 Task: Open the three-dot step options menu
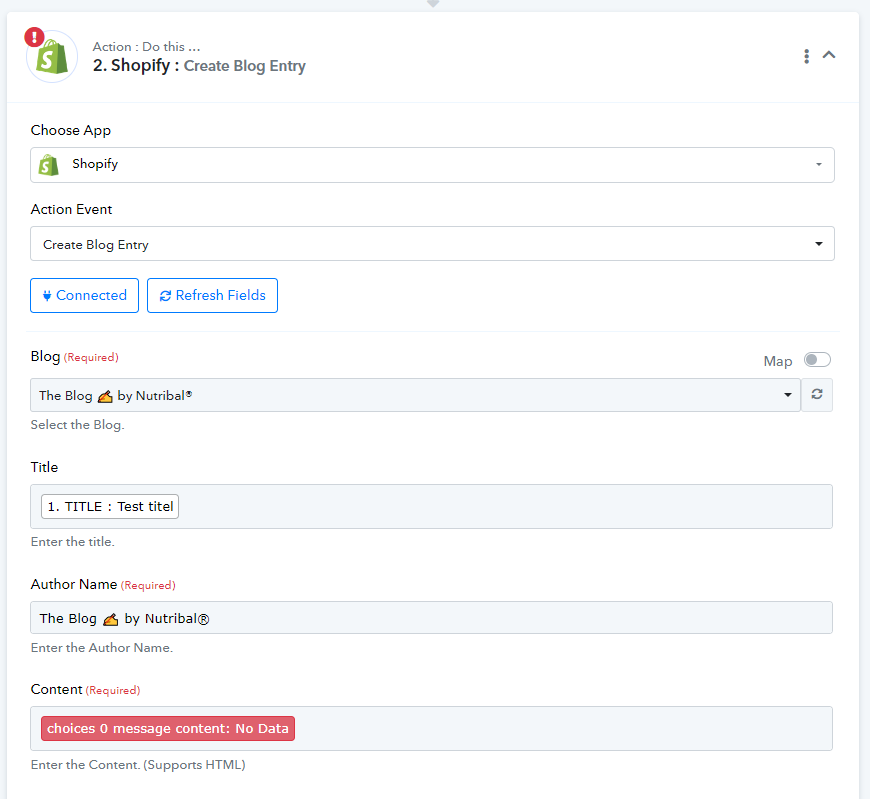click(806, 55)
